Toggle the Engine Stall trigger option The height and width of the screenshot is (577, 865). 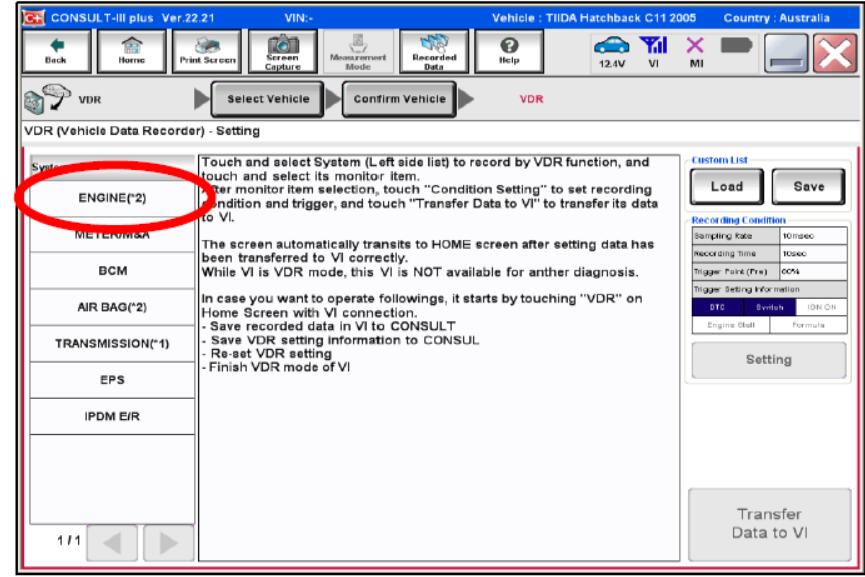tap(731, 325)
